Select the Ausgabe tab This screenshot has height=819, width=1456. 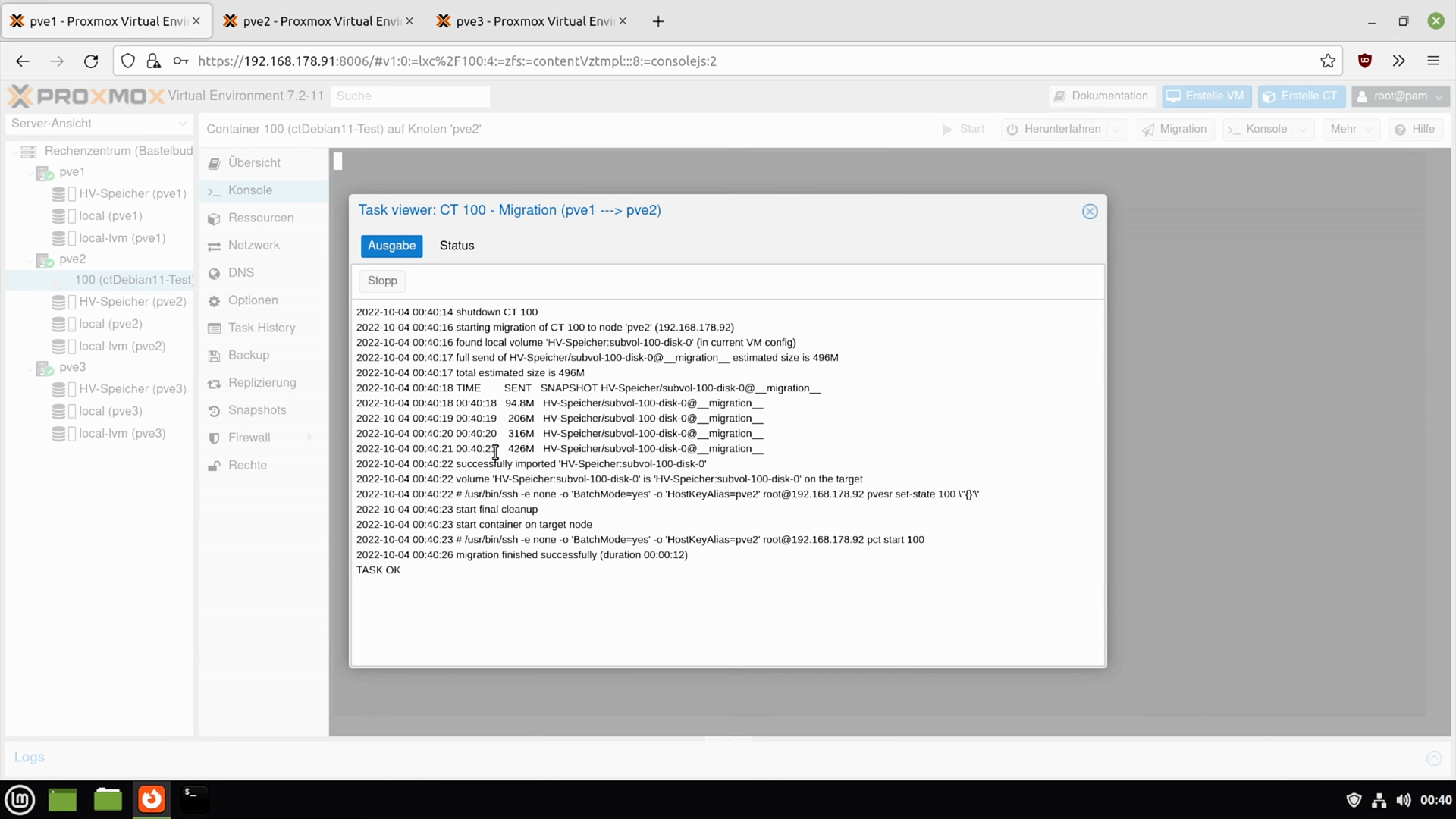tap(391, 246)
